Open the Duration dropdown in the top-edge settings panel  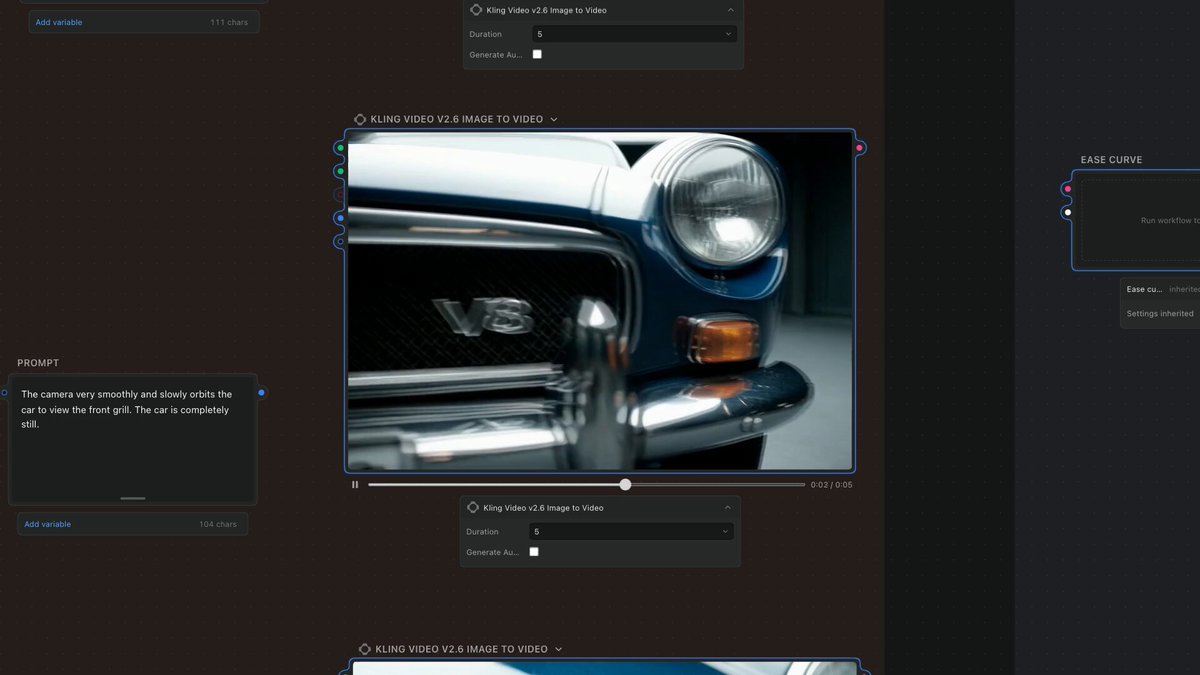click(x=635, y=34)
